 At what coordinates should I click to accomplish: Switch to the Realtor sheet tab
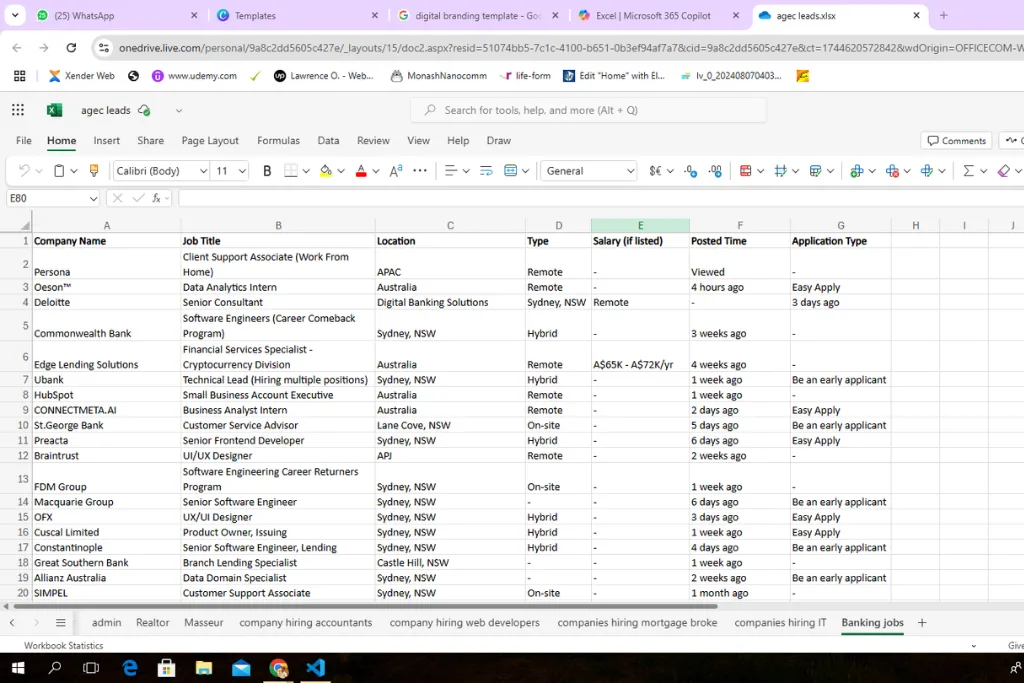153,622
